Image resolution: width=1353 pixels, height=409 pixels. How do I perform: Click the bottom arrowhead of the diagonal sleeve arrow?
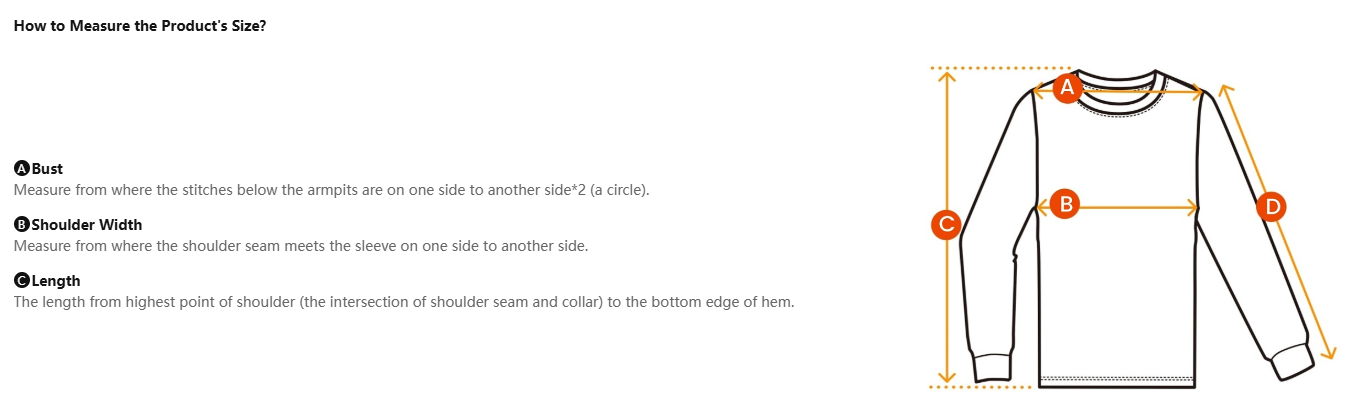pyautogui.click(x=1330, y=352)
